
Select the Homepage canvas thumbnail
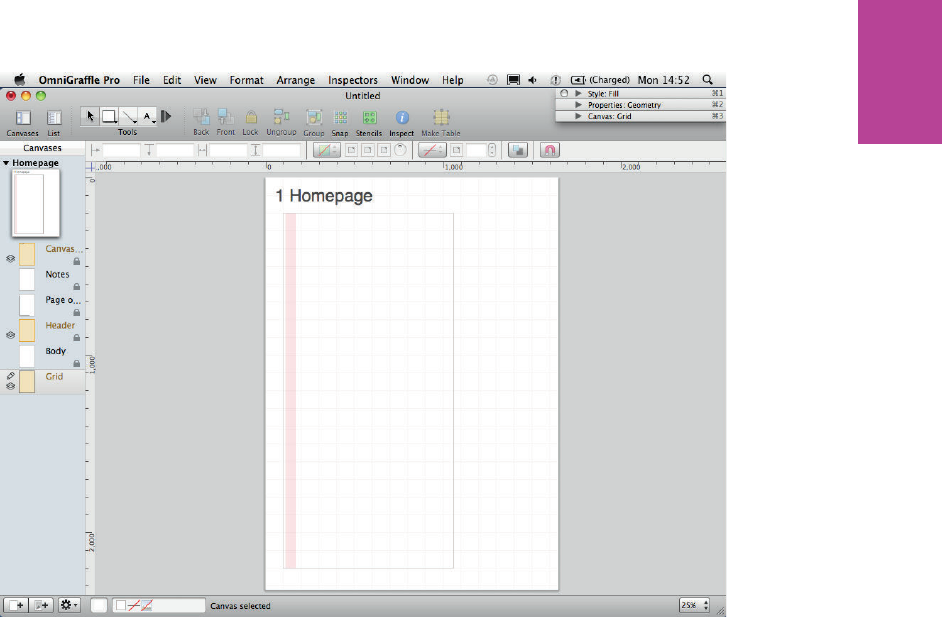35,202
